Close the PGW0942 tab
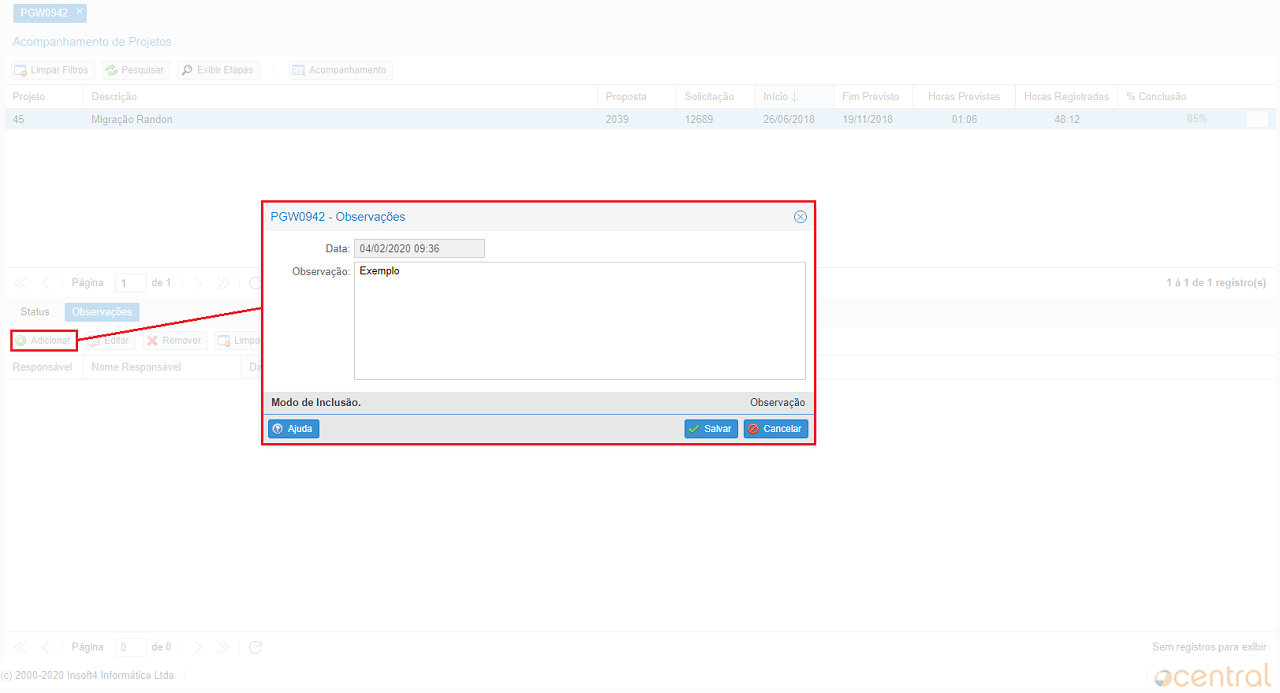1280x693 pixels. [x=80, y=11]
